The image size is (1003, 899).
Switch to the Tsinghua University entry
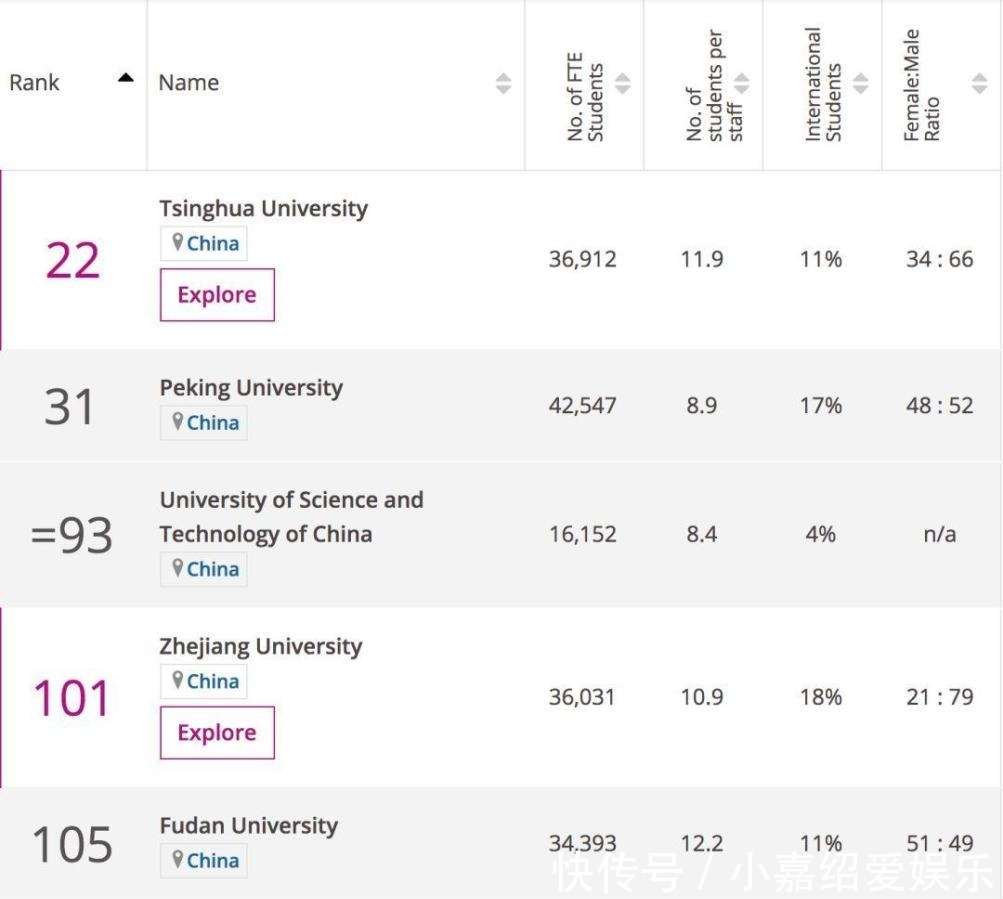point(263,208)
